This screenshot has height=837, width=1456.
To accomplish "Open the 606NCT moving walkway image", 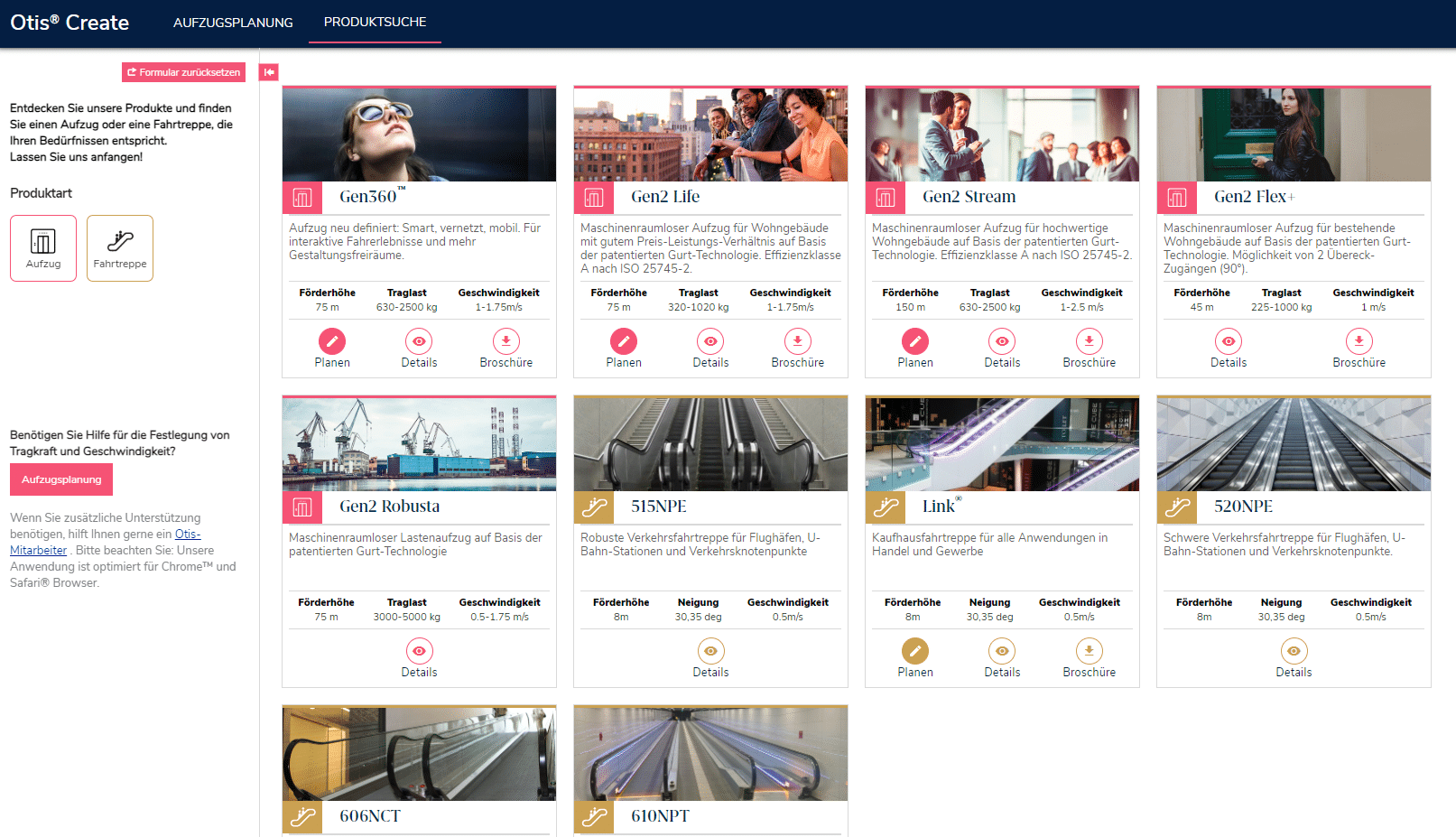I will [x=419, y=754].
